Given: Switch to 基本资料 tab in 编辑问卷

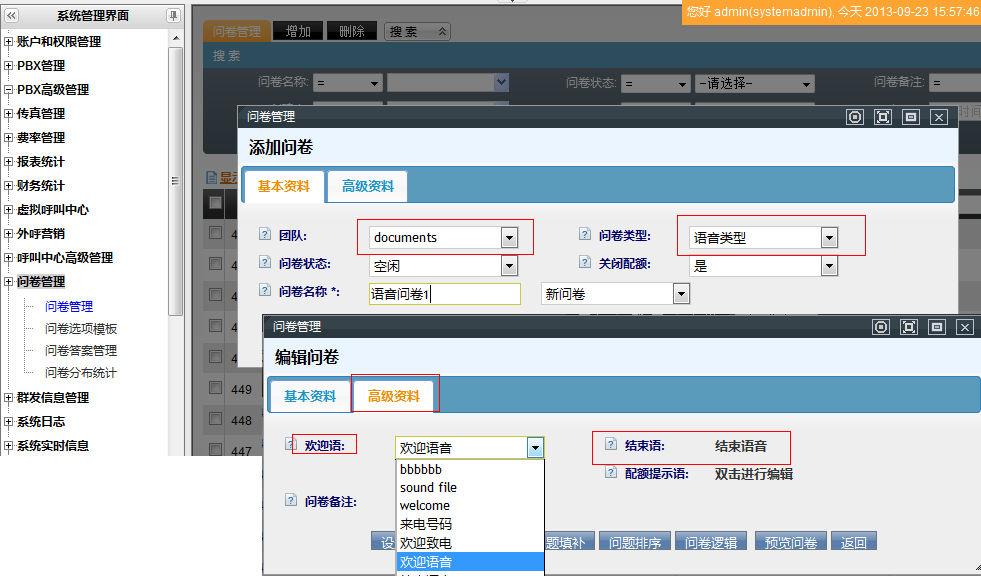Looking at the screenshot, I should tap(310, 396).
